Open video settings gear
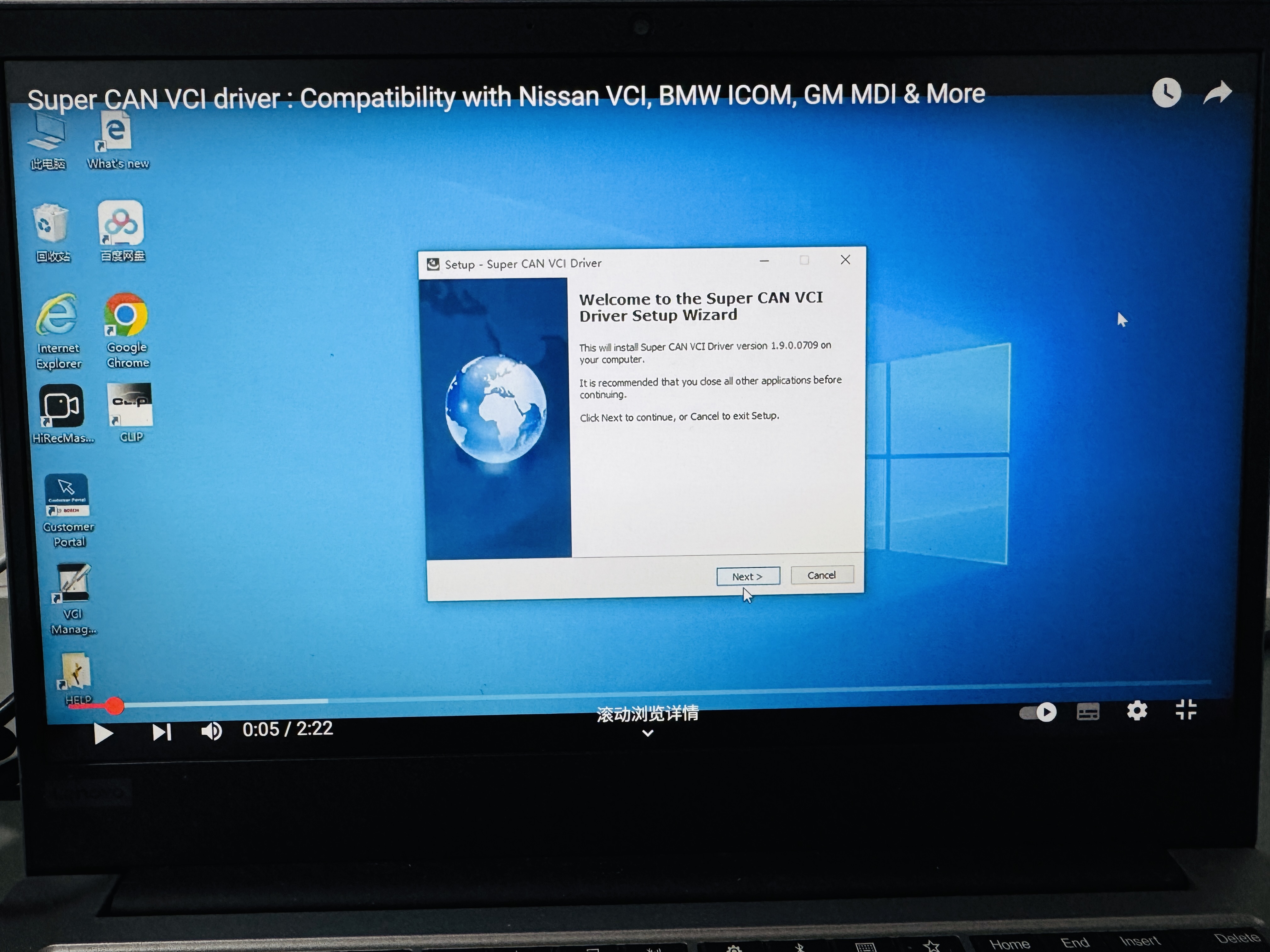Image resolution: width=1270 pixels, height=952 pixels. (1137, 711)
